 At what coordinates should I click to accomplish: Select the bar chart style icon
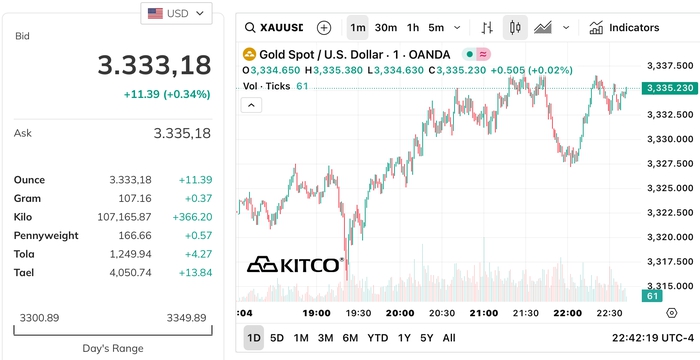(487, 28)
